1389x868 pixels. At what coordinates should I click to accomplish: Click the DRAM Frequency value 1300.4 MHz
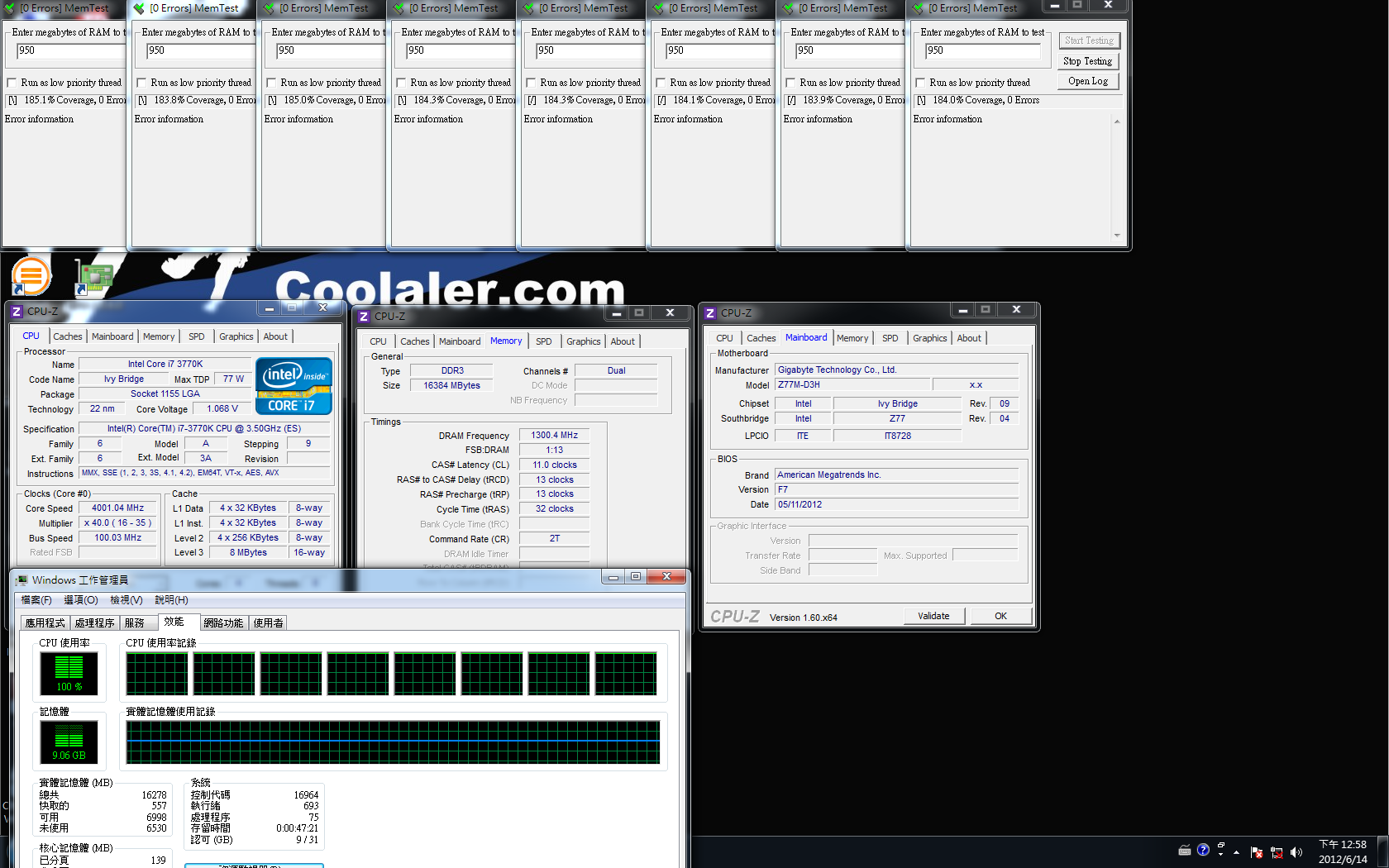[x=554, y=435]
